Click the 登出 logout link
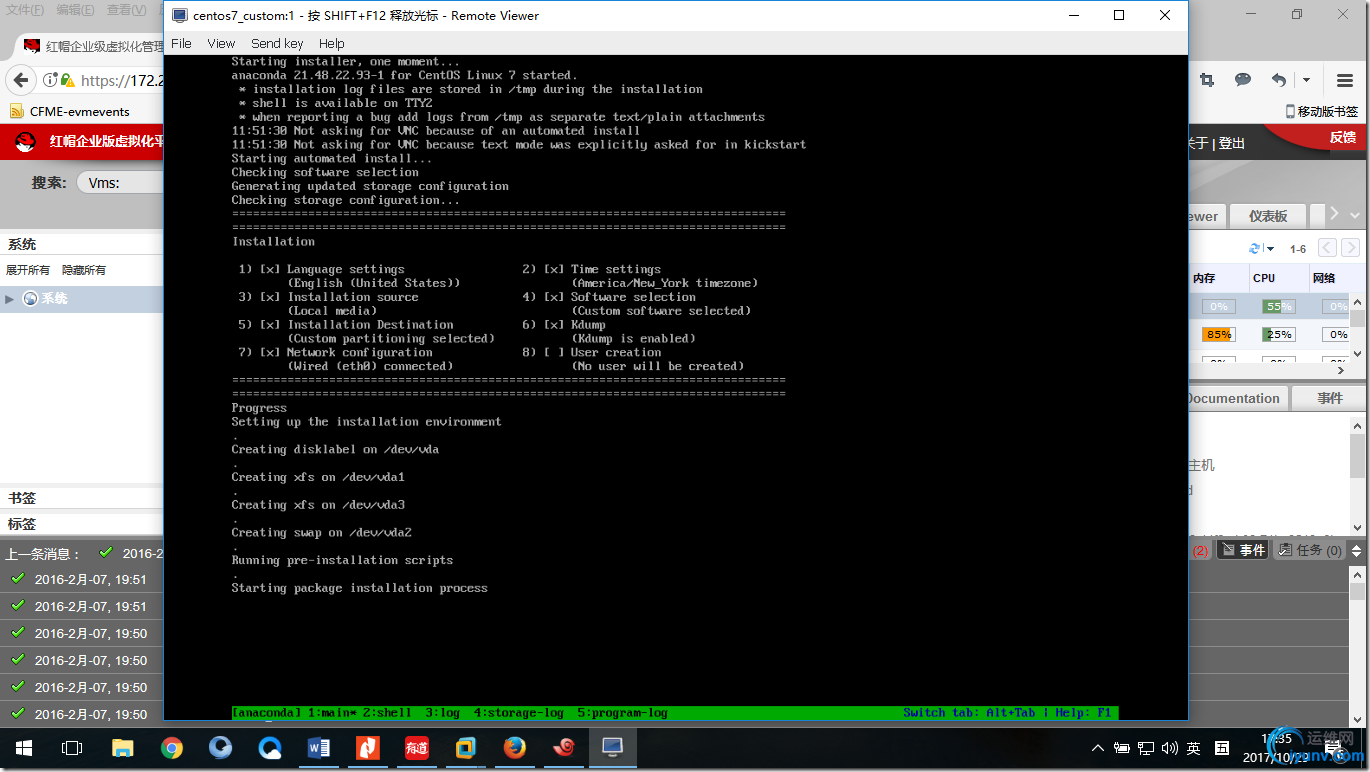Image resolution: width=1370 pixels, height=772 pixels. pos(1232,143)
